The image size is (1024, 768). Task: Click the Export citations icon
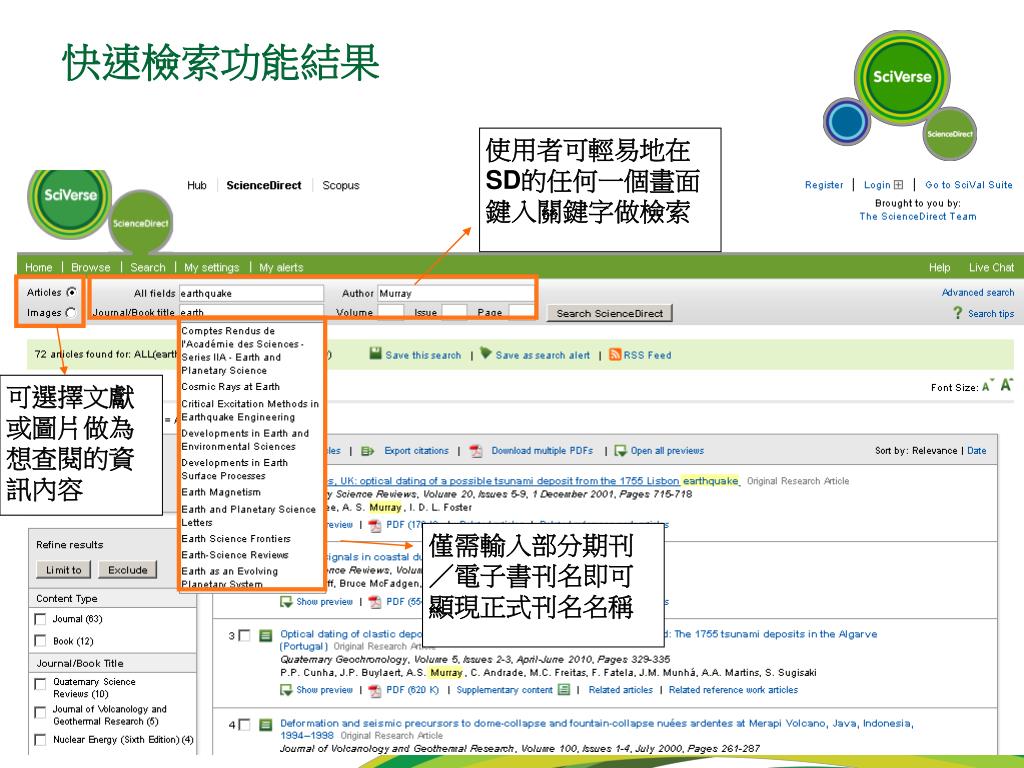tap(368, 451)
